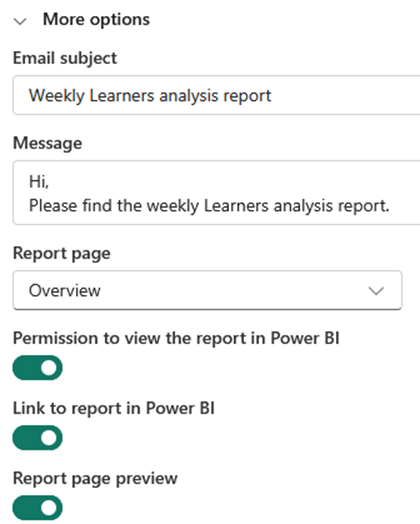Collapse the More options chevron
Screen dimensions: 420x524
[x=20, y=21]
